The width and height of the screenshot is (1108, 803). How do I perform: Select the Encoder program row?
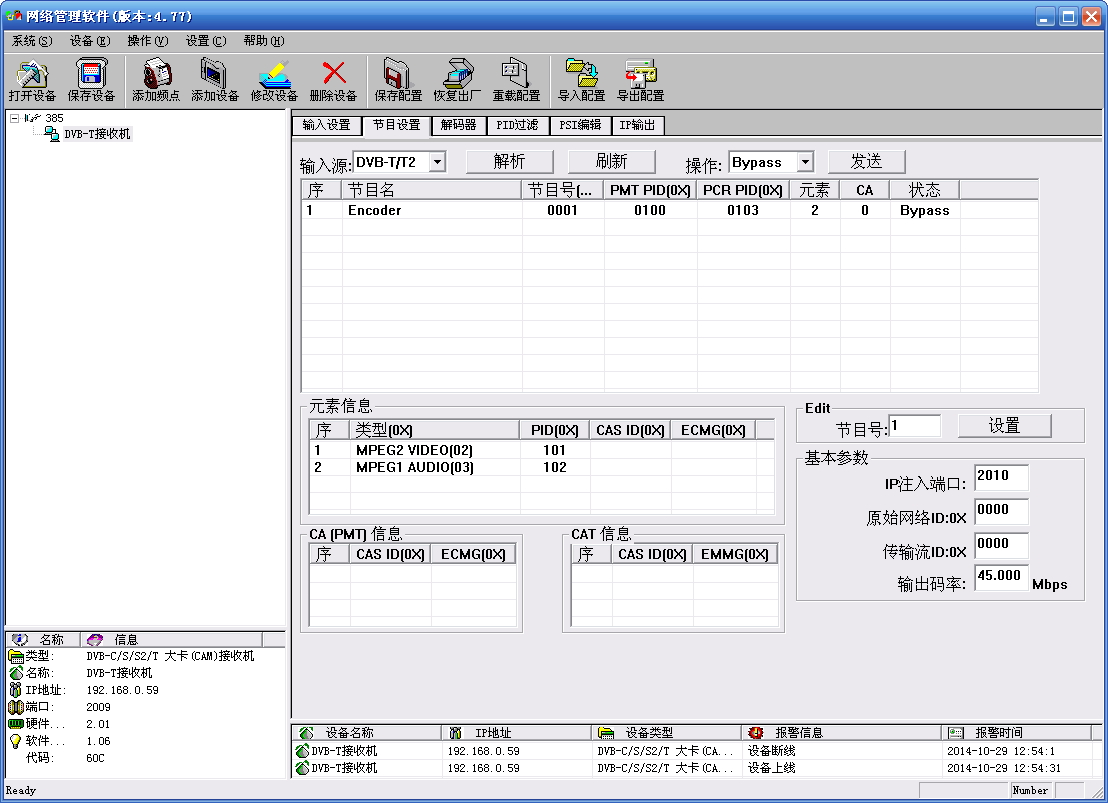coord(669,210)
